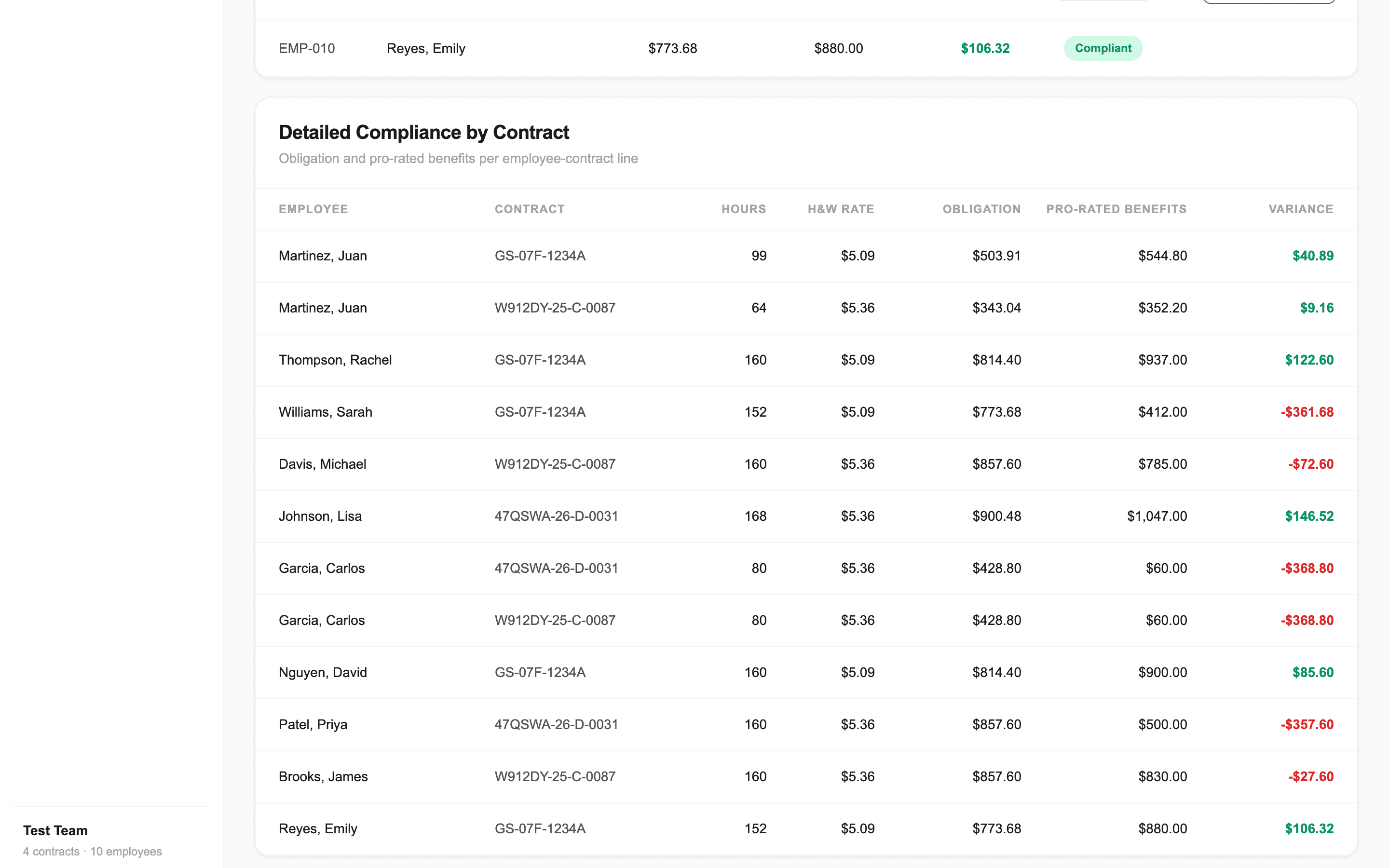Click the 4 contracts · 10 employees text
This screenshot has width=1389, height=868.
click(x=93, y=852)
